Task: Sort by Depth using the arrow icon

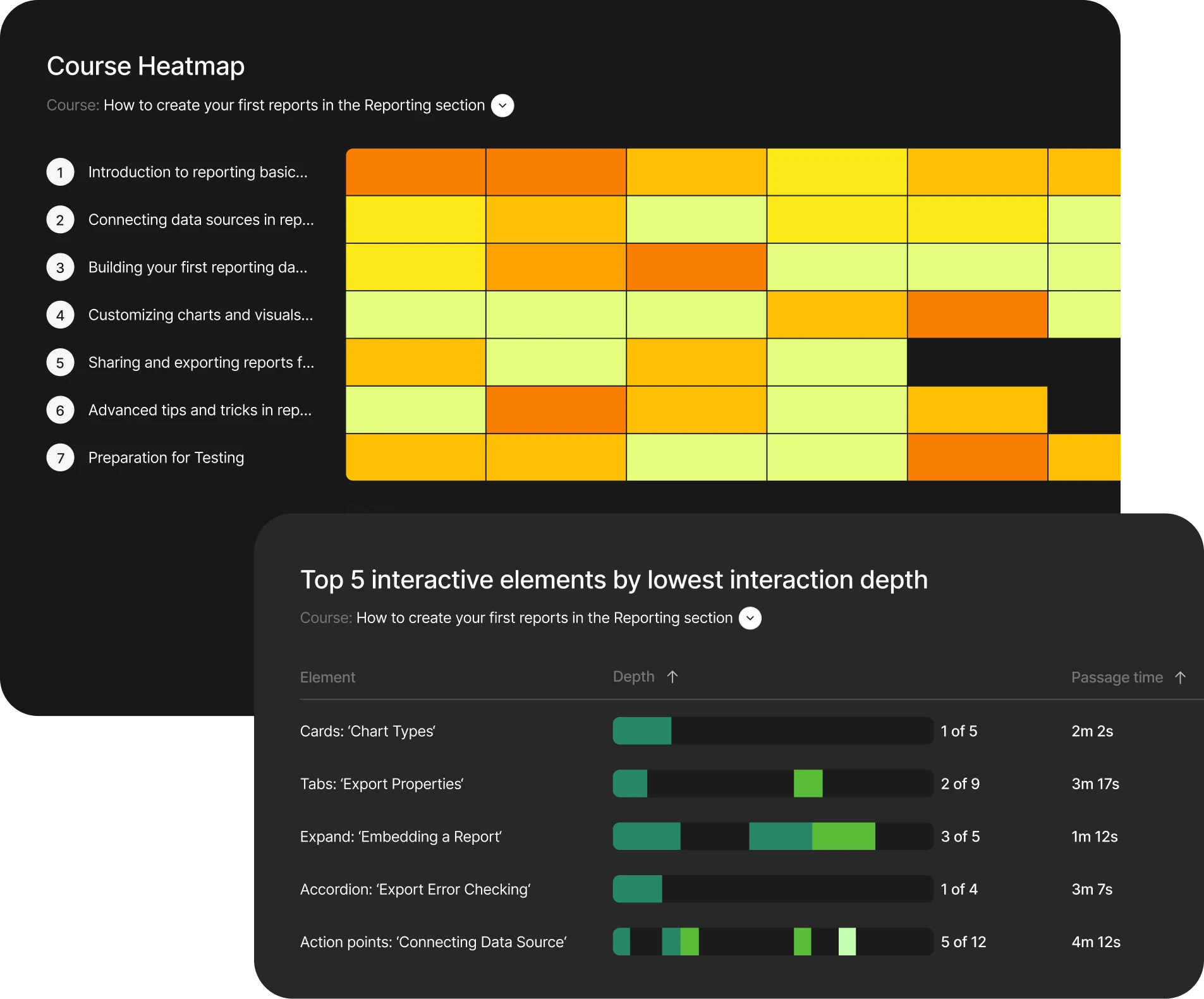Action: [672, 677]
